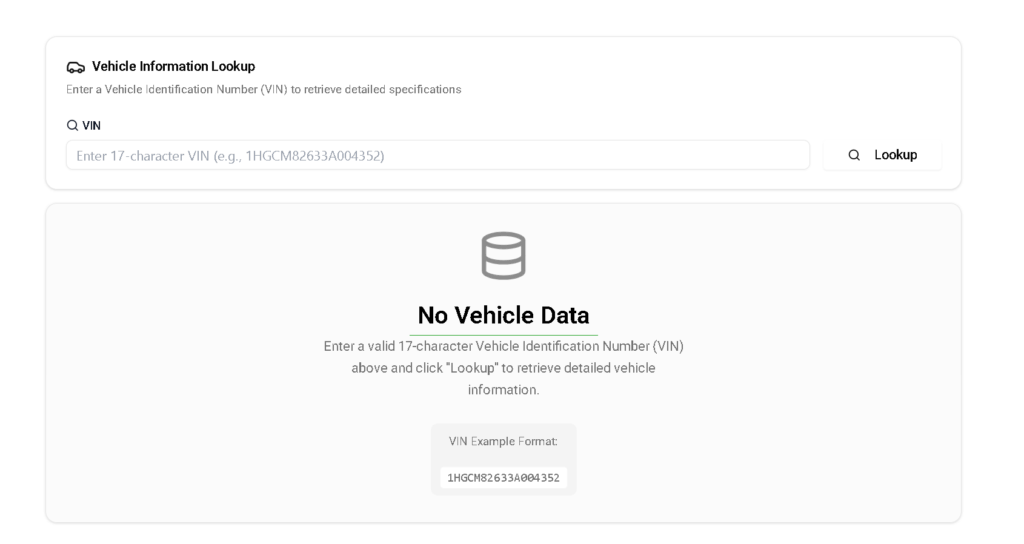
Task: Click the search icon inside the Lookup button
Action: 853,155
